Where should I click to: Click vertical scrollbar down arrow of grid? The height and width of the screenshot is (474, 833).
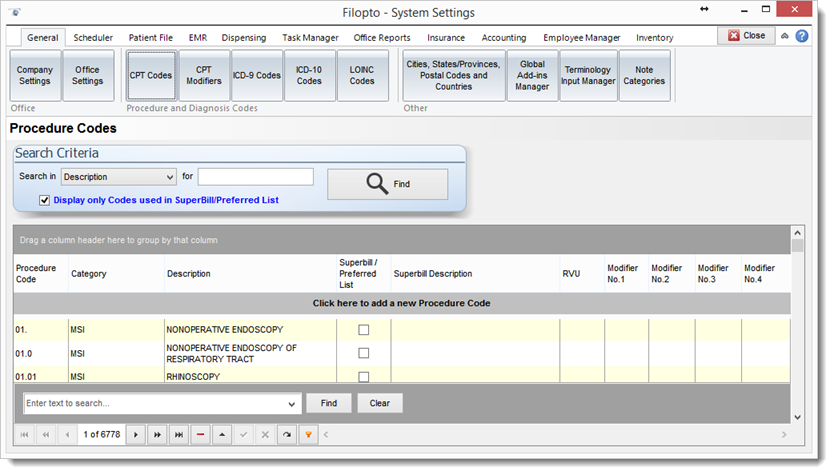[797, 418]
